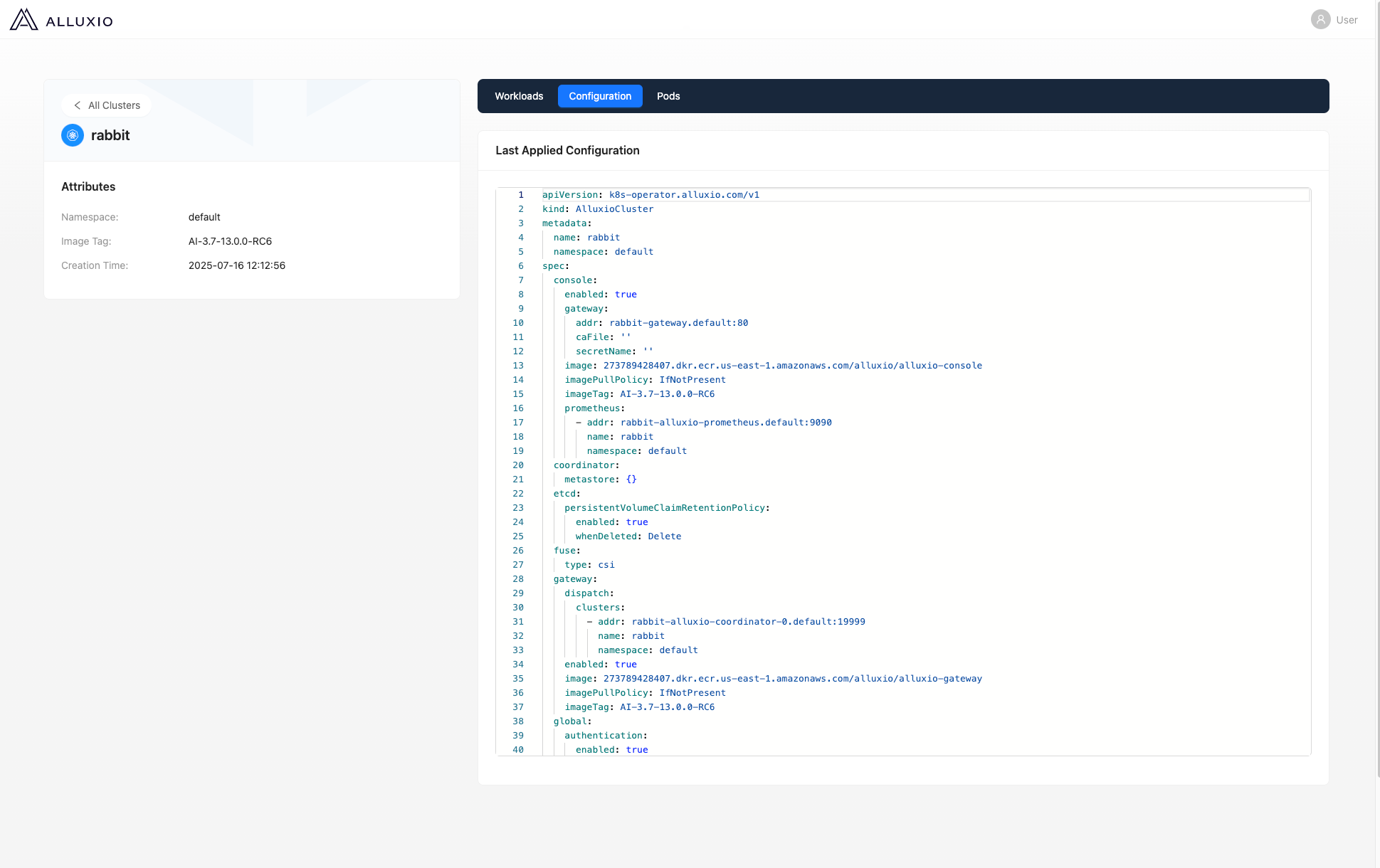Open the Workloads tab
Screen dimensions: 1380x868
click(x=519, y=96)
